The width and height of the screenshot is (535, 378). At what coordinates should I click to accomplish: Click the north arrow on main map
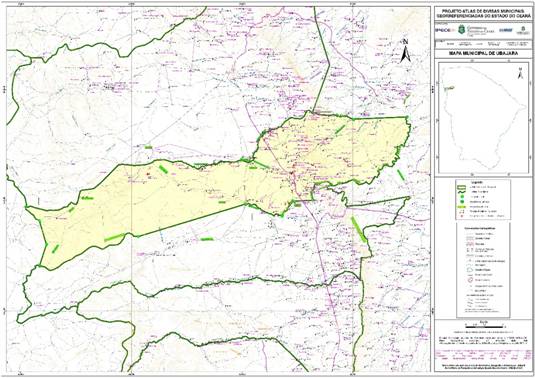click(x=405, y=51)
